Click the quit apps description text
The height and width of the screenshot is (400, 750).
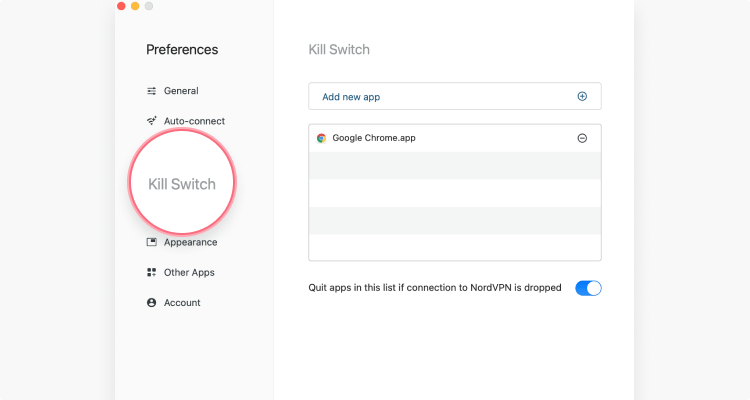pyautogui.click(x=435, y=288)
